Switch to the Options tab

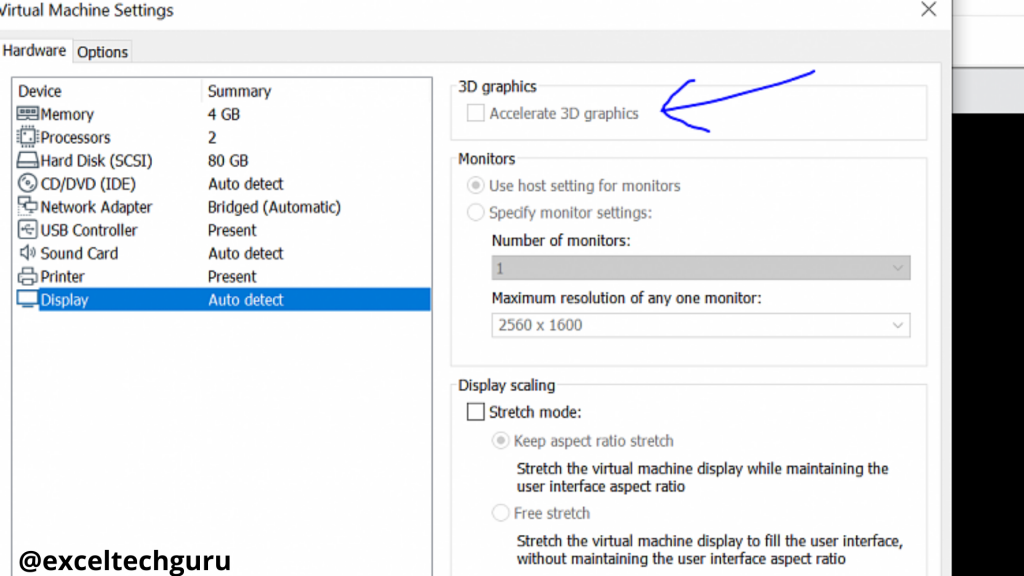(103, 52)
